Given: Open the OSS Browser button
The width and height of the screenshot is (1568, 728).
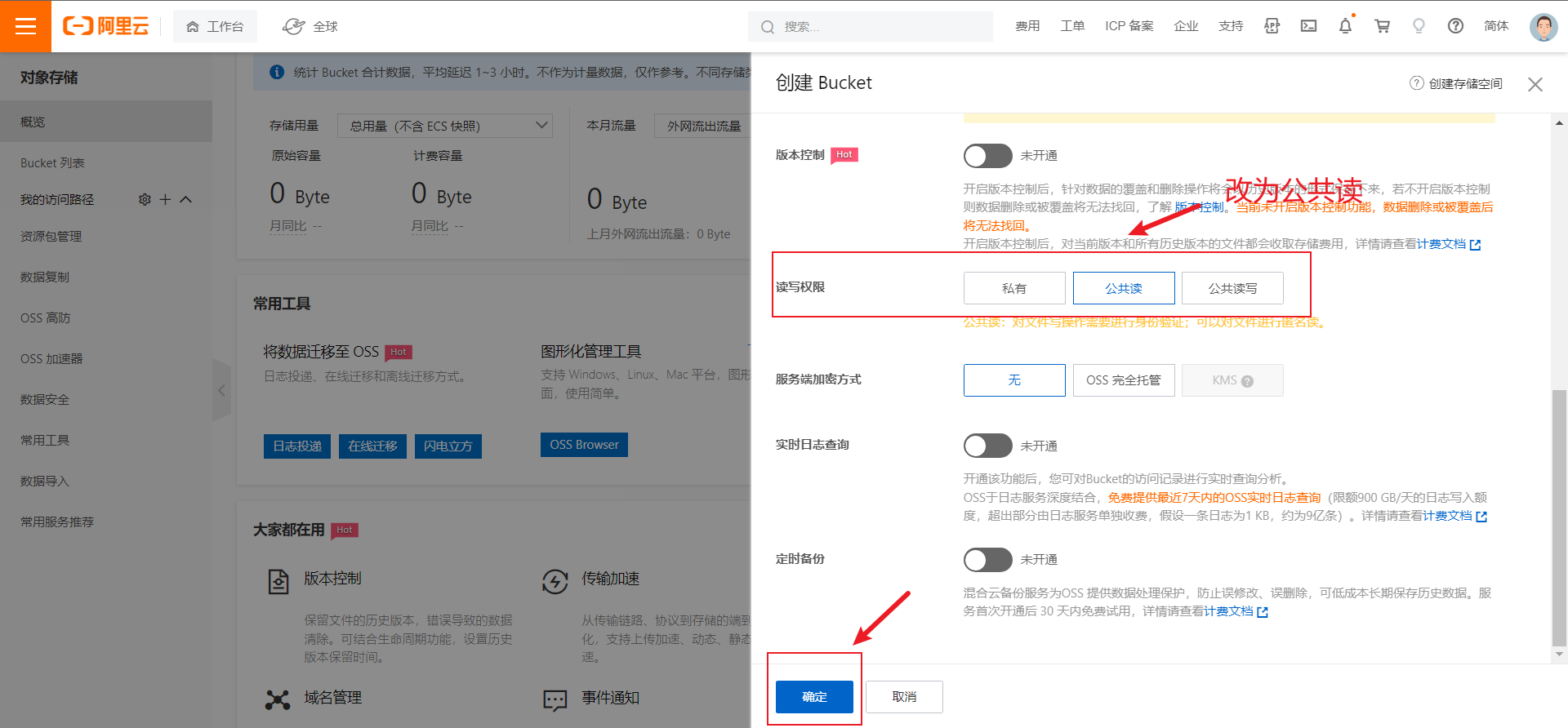Looking at the screenshot, I should (x=584, y=445).
